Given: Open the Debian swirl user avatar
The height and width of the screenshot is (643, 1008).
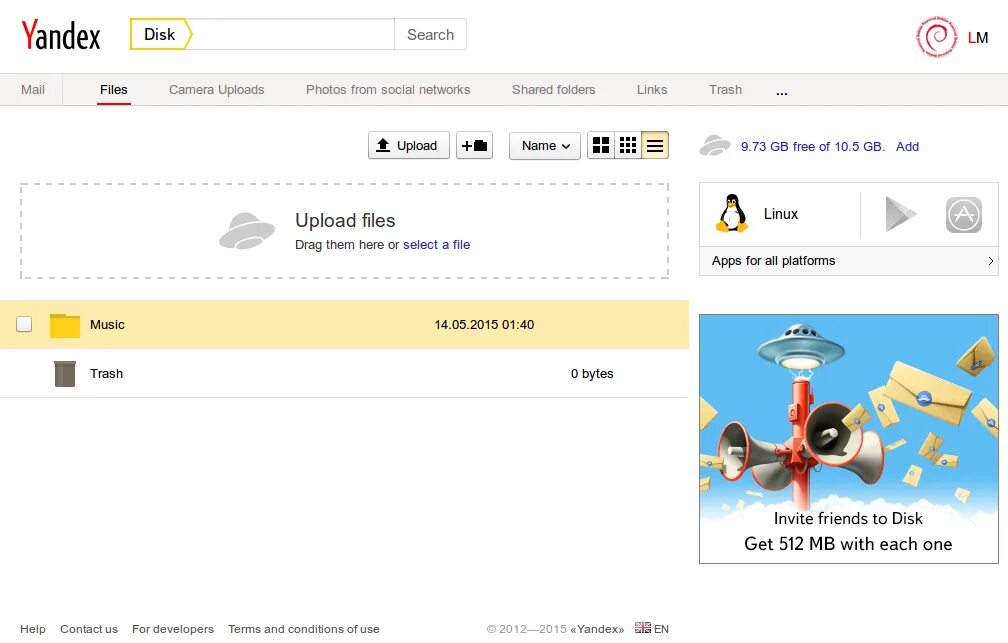Looking at the screenshot, I should click(x=936, y=37).
